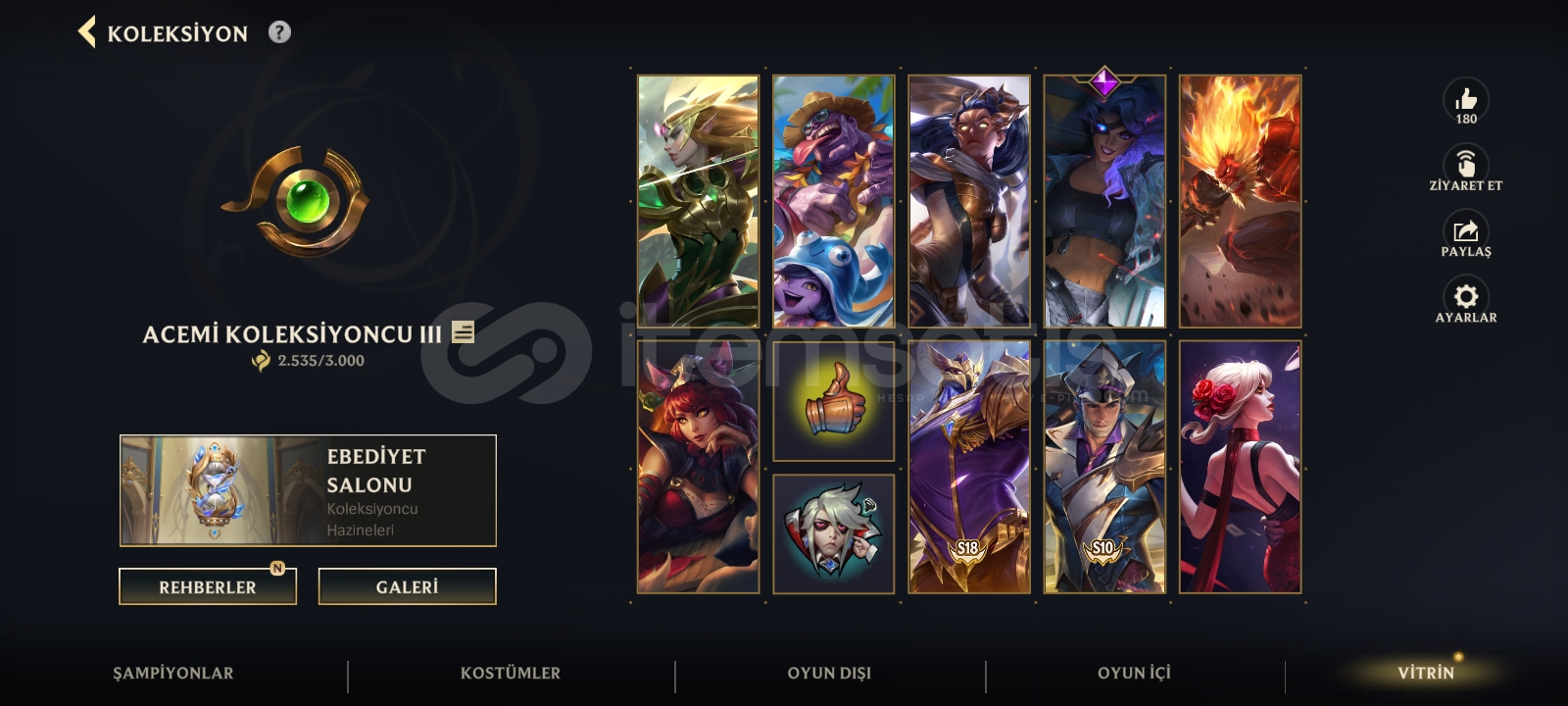Open the Galeri button

point(408,587)
